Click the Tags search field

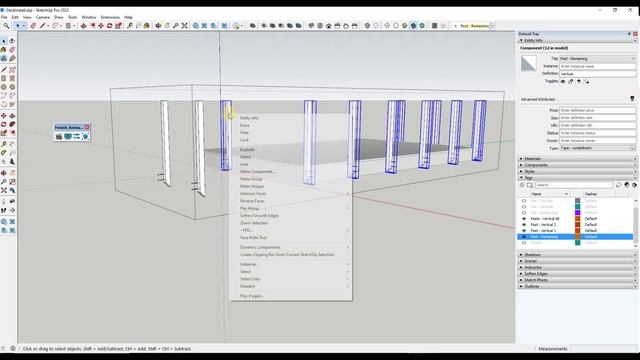(x=574, y=185)
